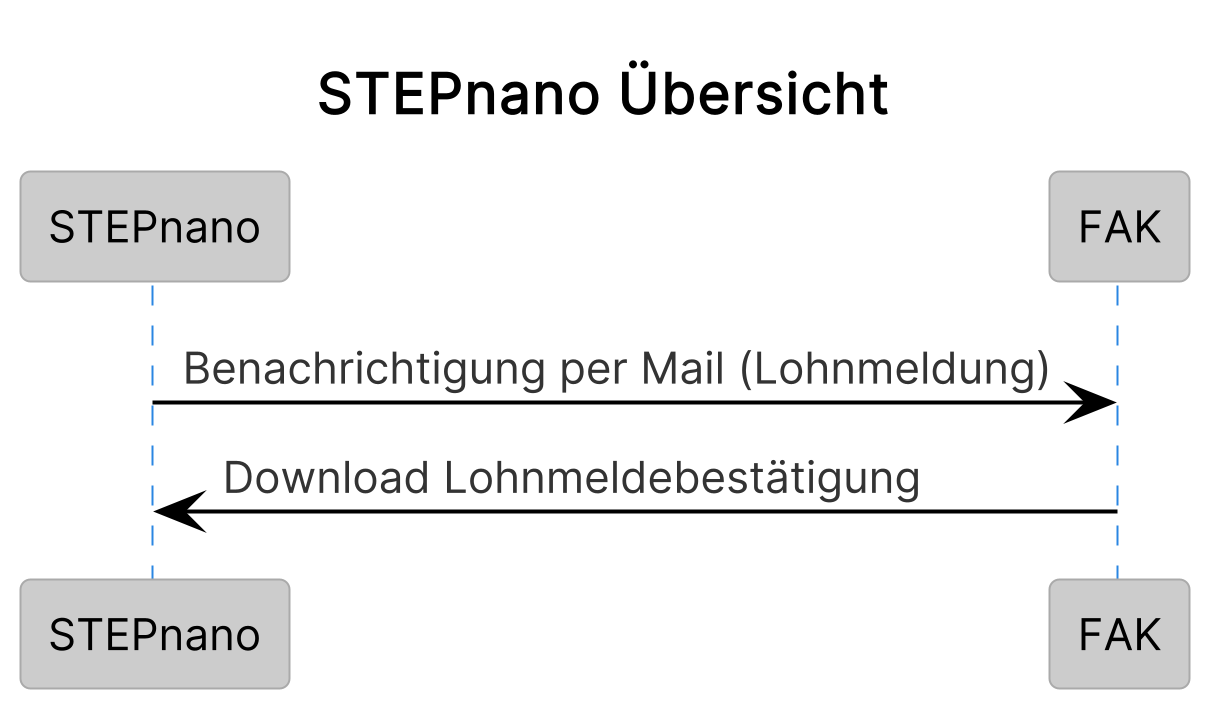The image size is (1209, 708).
Task: Click the word 'Download' in the second message
Action: click(x=326, y=478)
